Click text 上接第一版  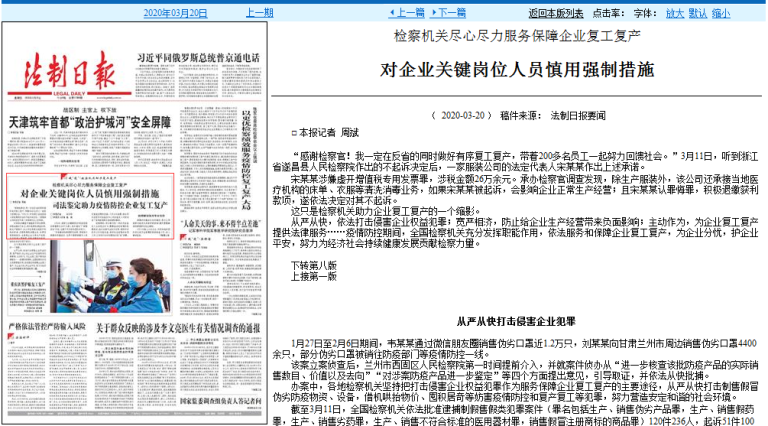click(x=314, y=276)
